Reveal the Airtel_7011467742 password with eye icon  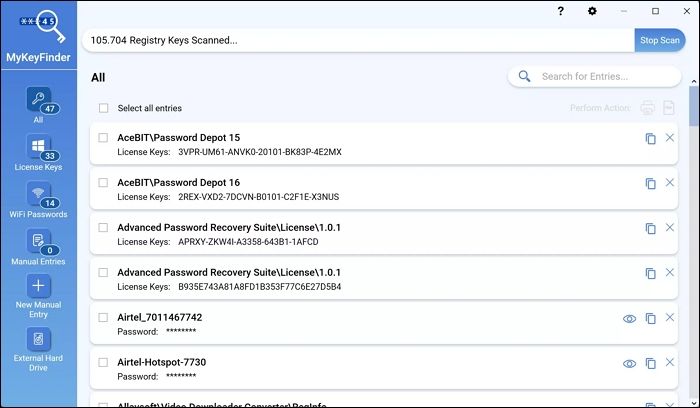coord(629,318)
